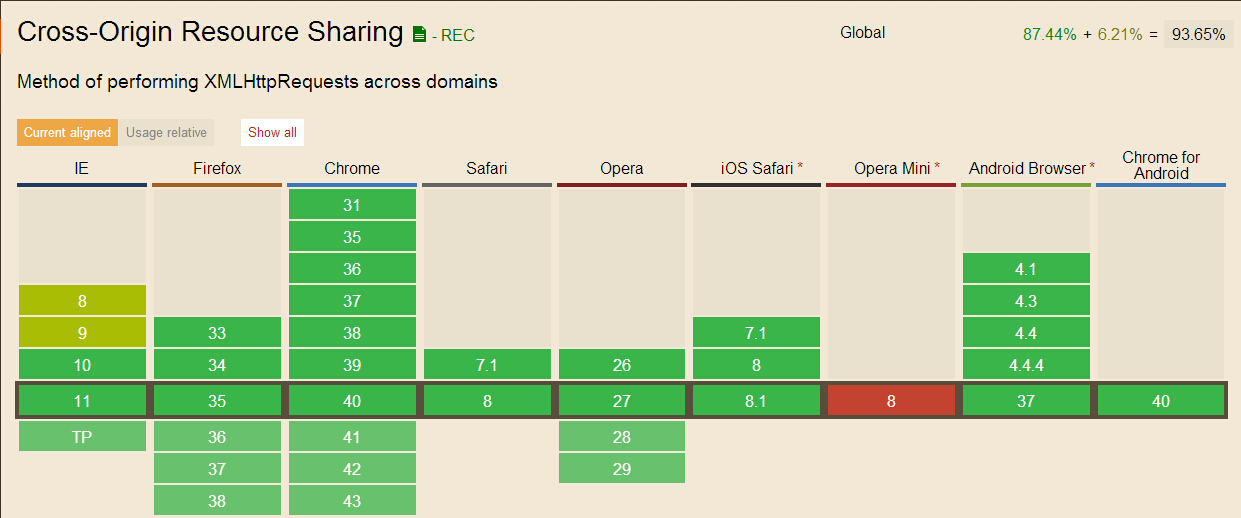Select the IE TP version cell
This screenshot has width=1241, height=518.
pyautogui.click(x=82, y=437)
